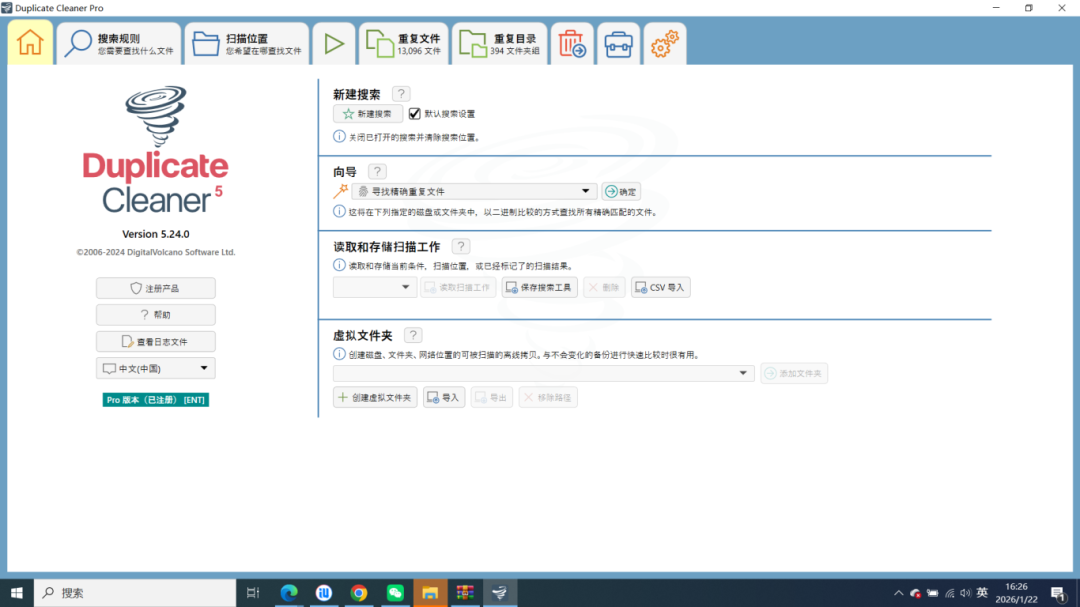1080x607 pixels.
Task: Click the volume icon in system tray
Action: coord(966,593)
